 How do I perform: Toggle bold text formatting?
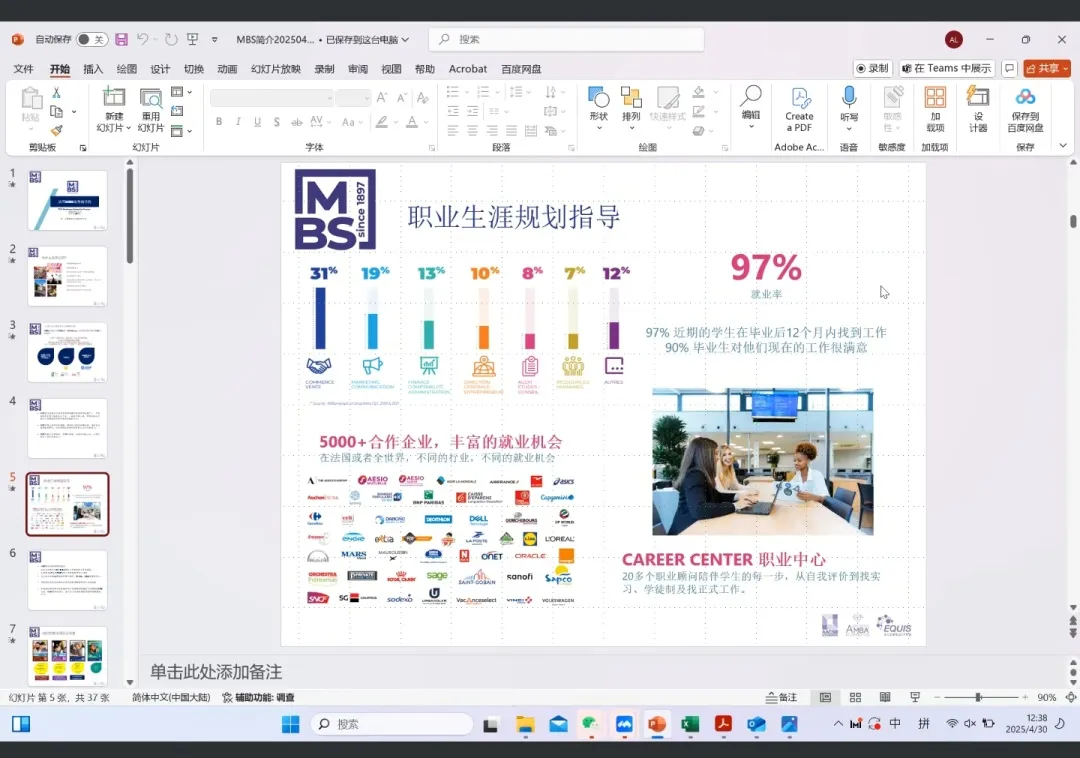tap(219, 122)
